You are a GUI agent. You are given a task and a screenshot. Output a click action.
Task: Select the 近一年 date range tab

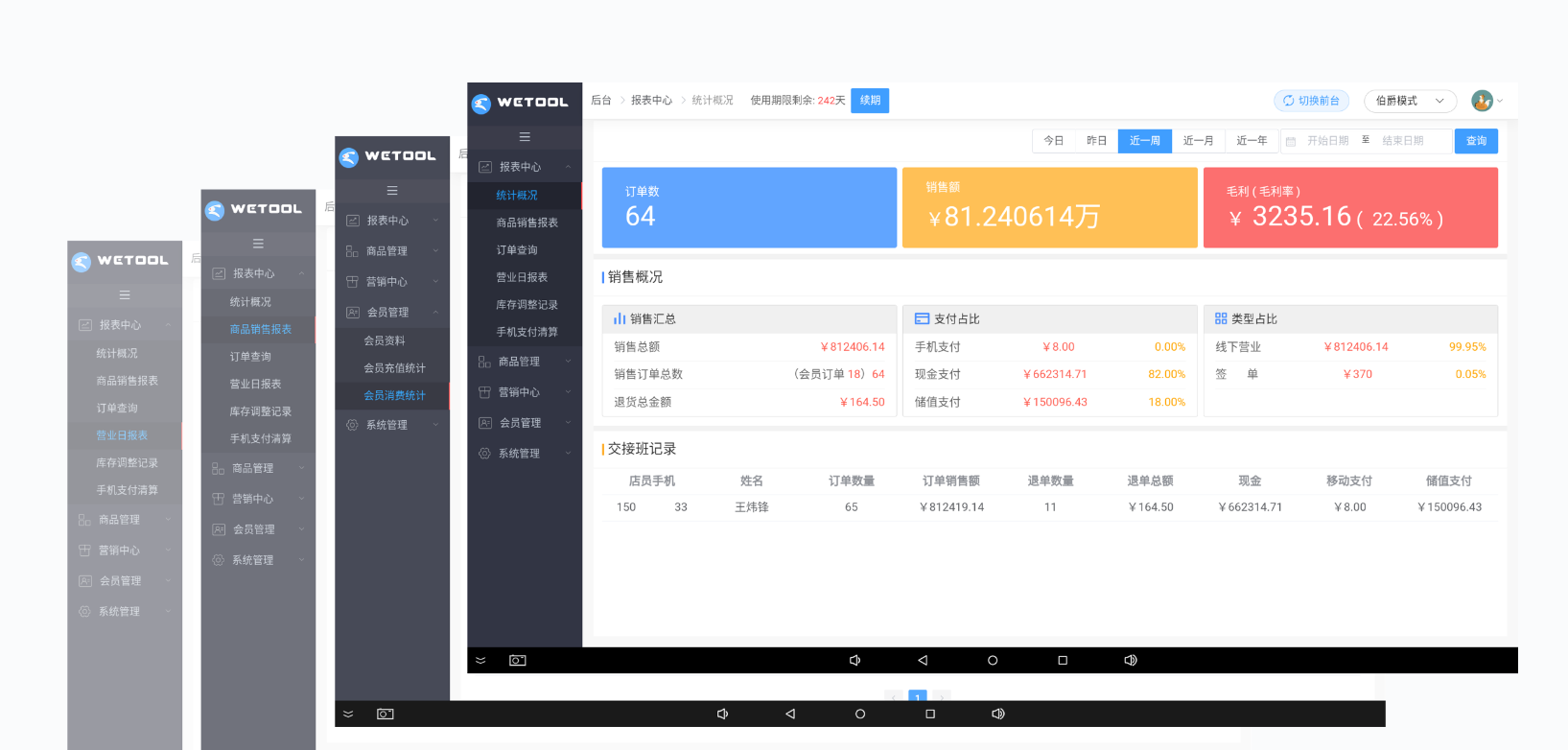pyautogui.click(x=1252, y=141)
